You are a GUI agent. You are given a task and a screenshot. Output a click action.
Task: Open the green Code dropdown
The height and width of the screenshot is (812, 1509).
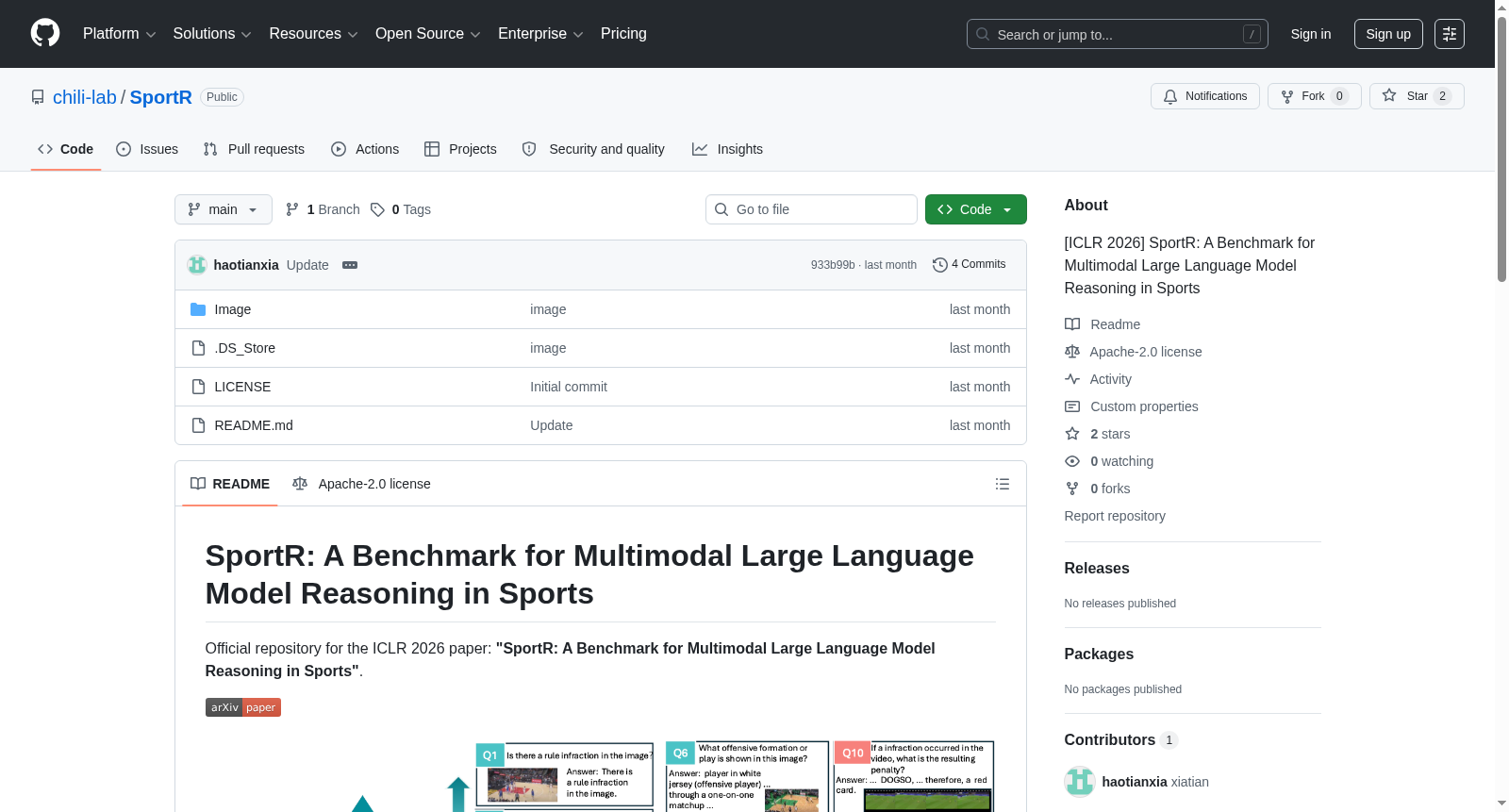[x=976, y=209]
